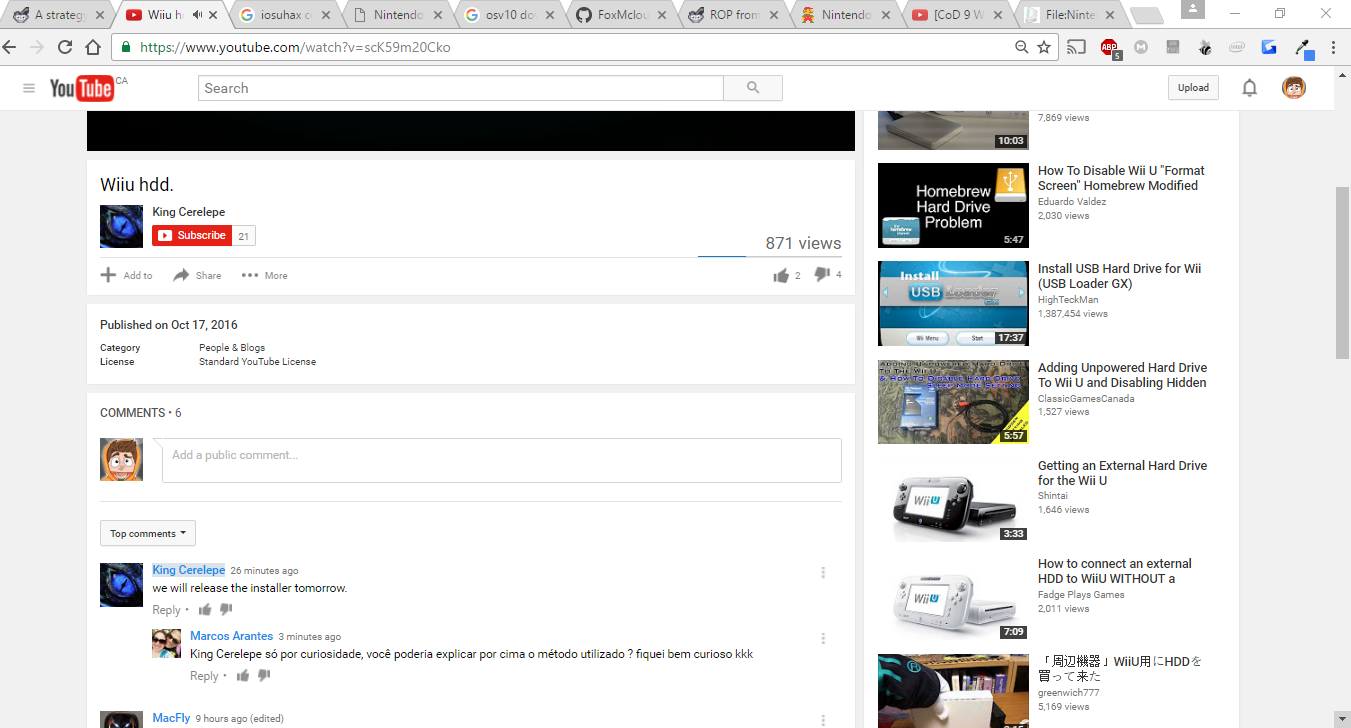Mute the Wiiu tab via speaker icon
Screen dimensions: 1351x728
click(197, 15)
